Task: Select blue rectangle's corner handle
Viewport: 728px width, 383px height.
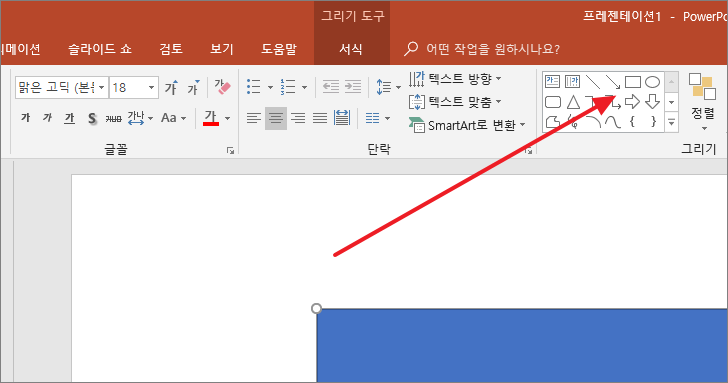Action: pyautogui.click(x=316, y=309)
